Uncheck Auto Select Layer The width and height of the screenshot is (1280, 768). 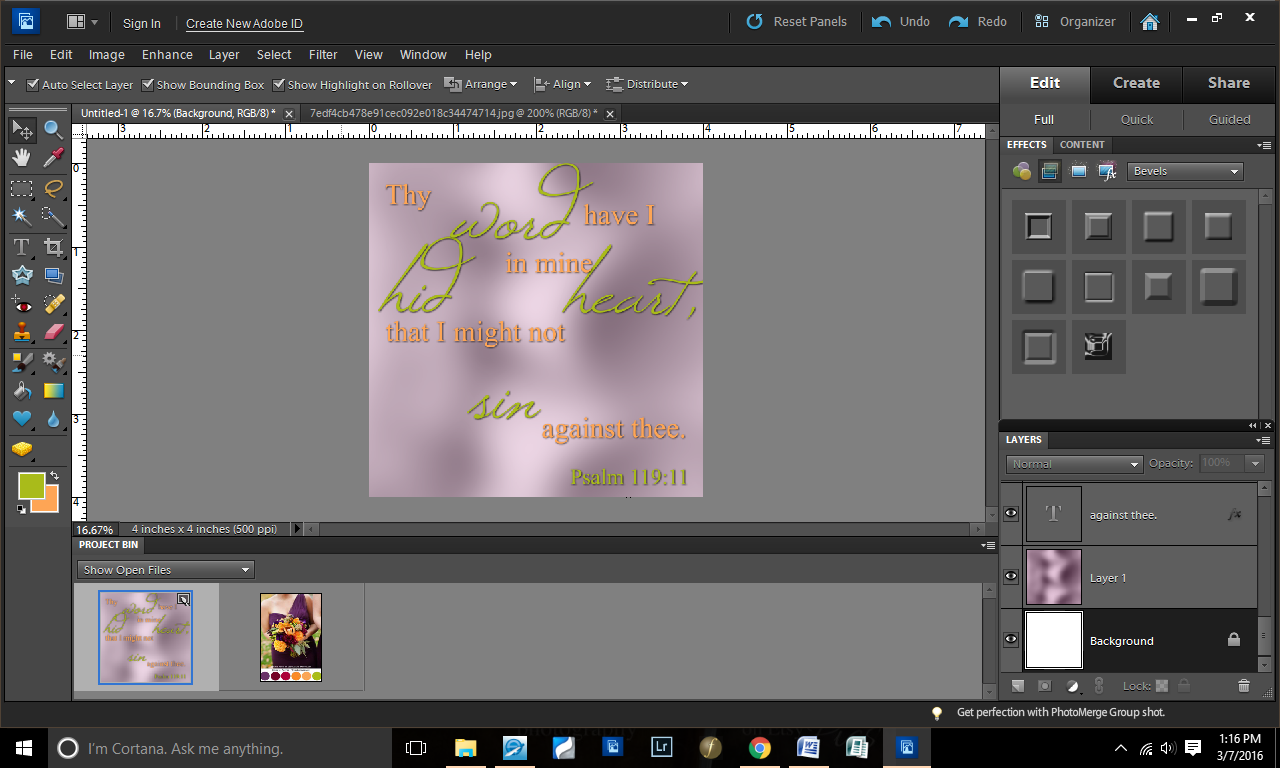33,85
